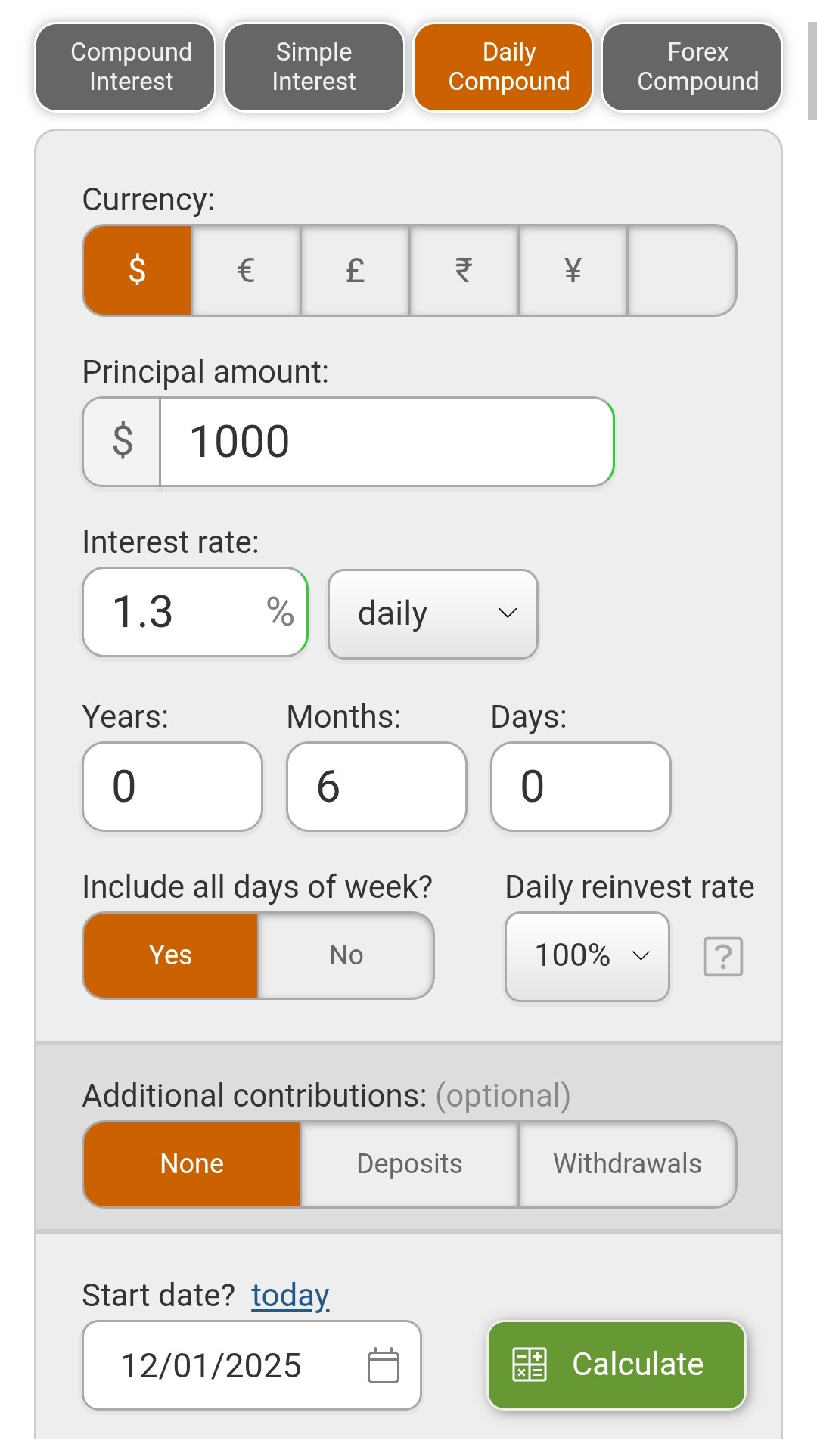Select None for additional contributions
The height and width of the screenshot is (1456, 817).
192,1164
